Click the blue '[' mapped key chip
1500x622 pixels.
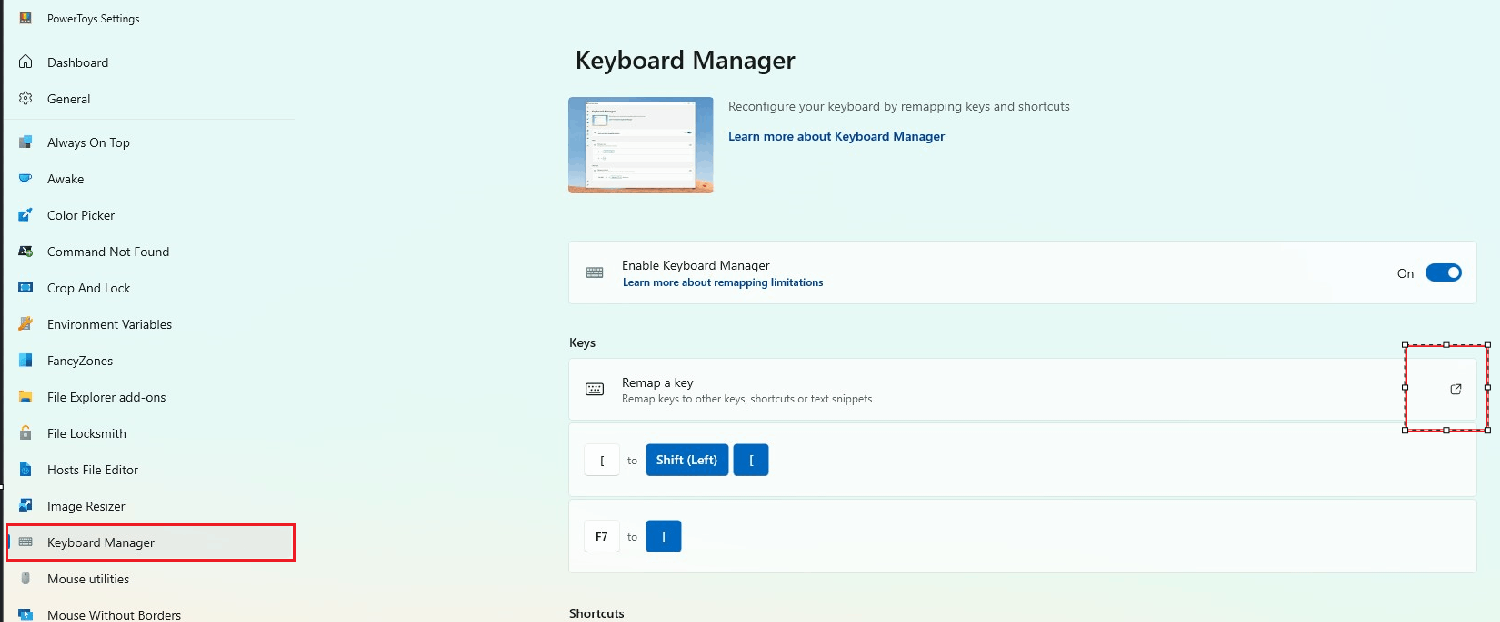tap(751, 460)
